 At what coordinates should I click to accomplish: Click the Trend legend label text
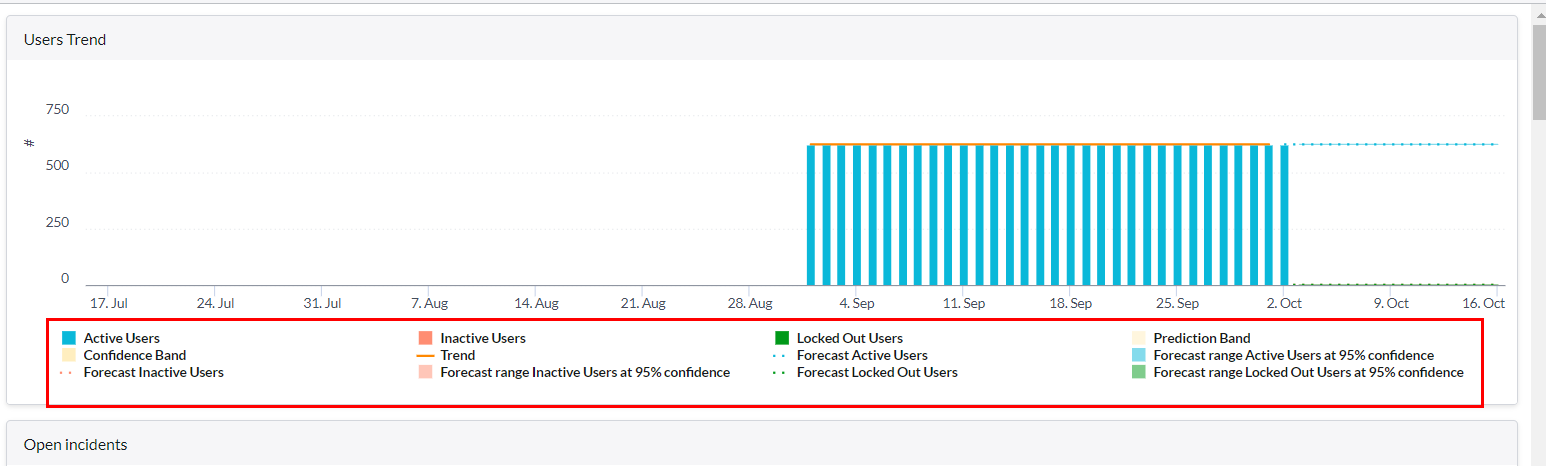[458, 355]
